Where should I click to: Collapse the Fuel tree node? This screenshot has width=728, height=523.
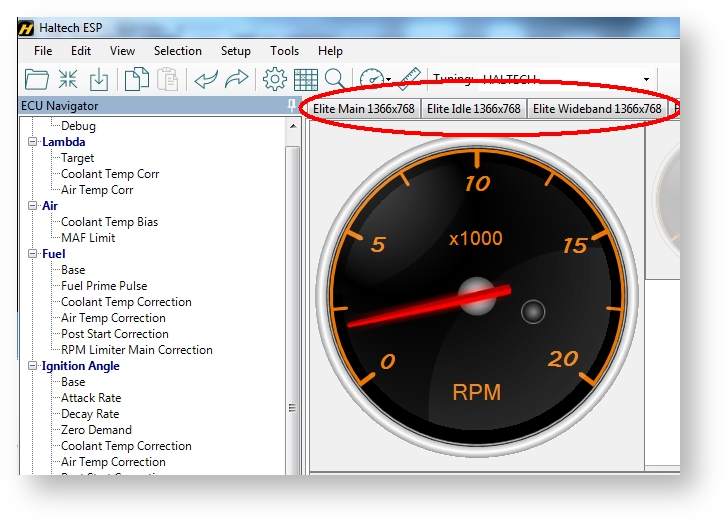tap(32, 254)
